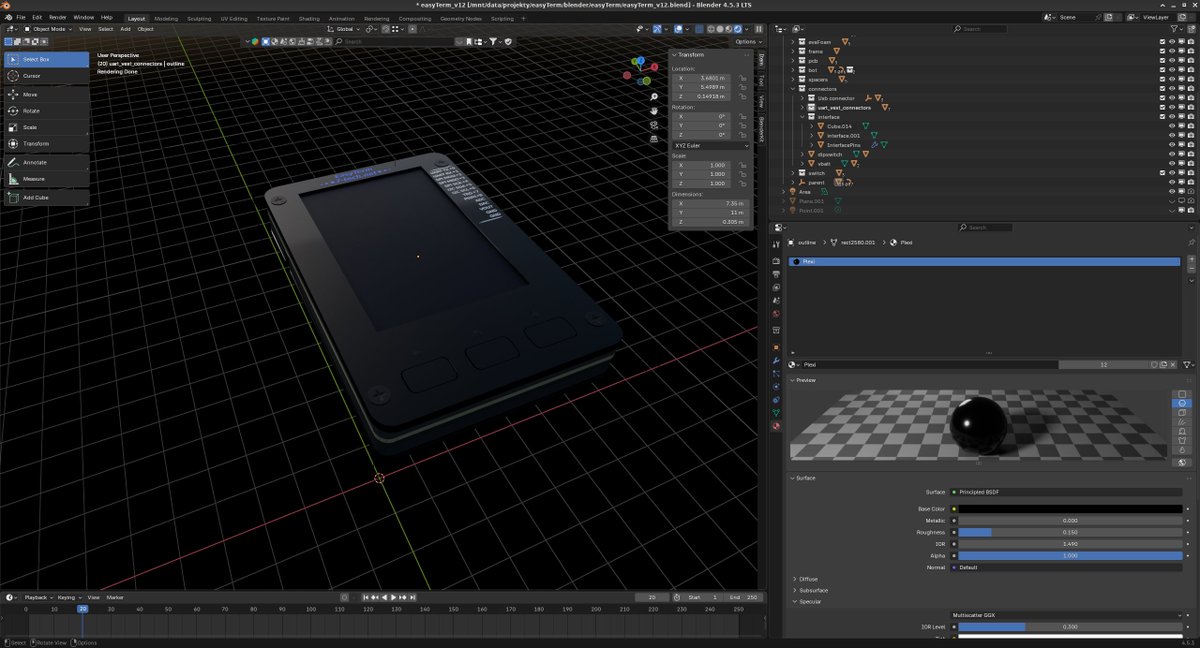Open the File menu
This screenshot has width=1200, height=648.
(21, 17)
